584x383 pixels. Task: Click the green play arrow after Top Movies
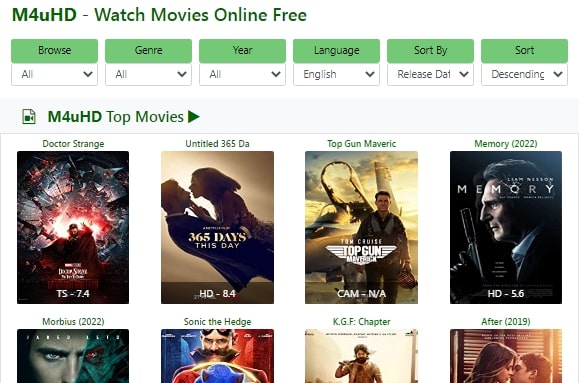[x=194, y=117]
